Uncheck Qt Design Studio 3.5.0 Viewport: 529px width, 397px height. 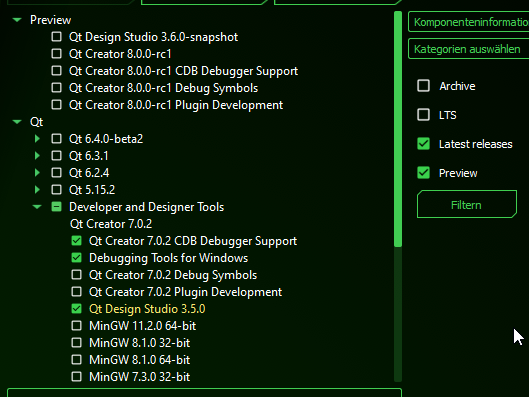(77, 309)
